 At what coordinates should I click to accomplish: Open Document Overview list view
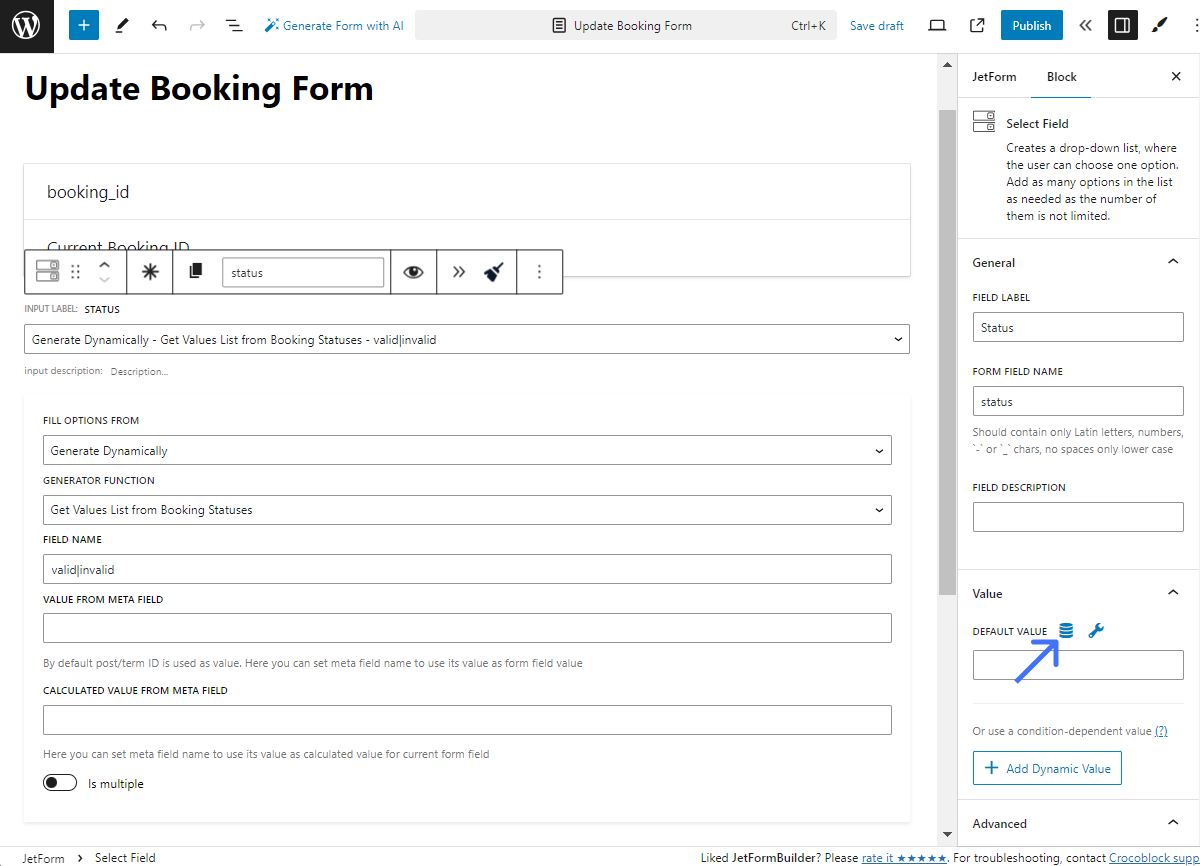click(x=233, y=26)
